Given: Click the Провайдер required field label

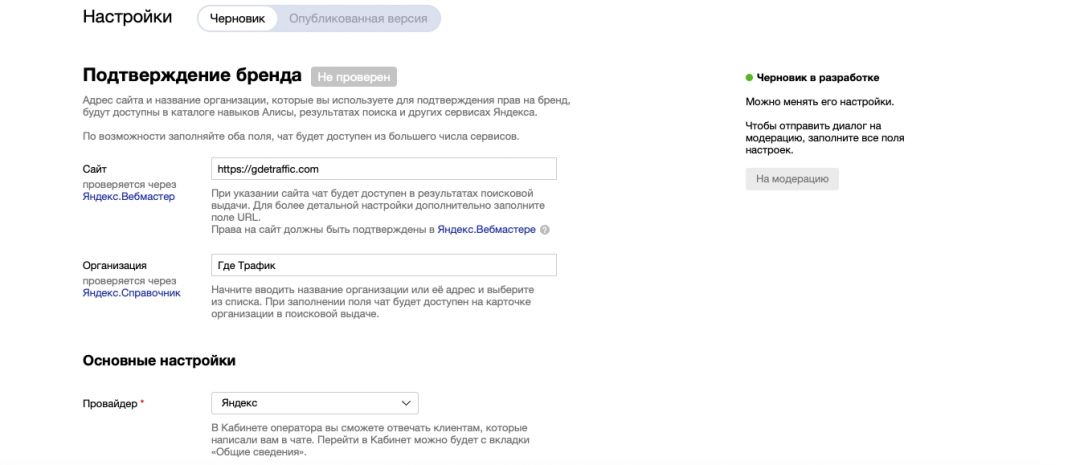Looking at the screenshot, I should point(112,403).
